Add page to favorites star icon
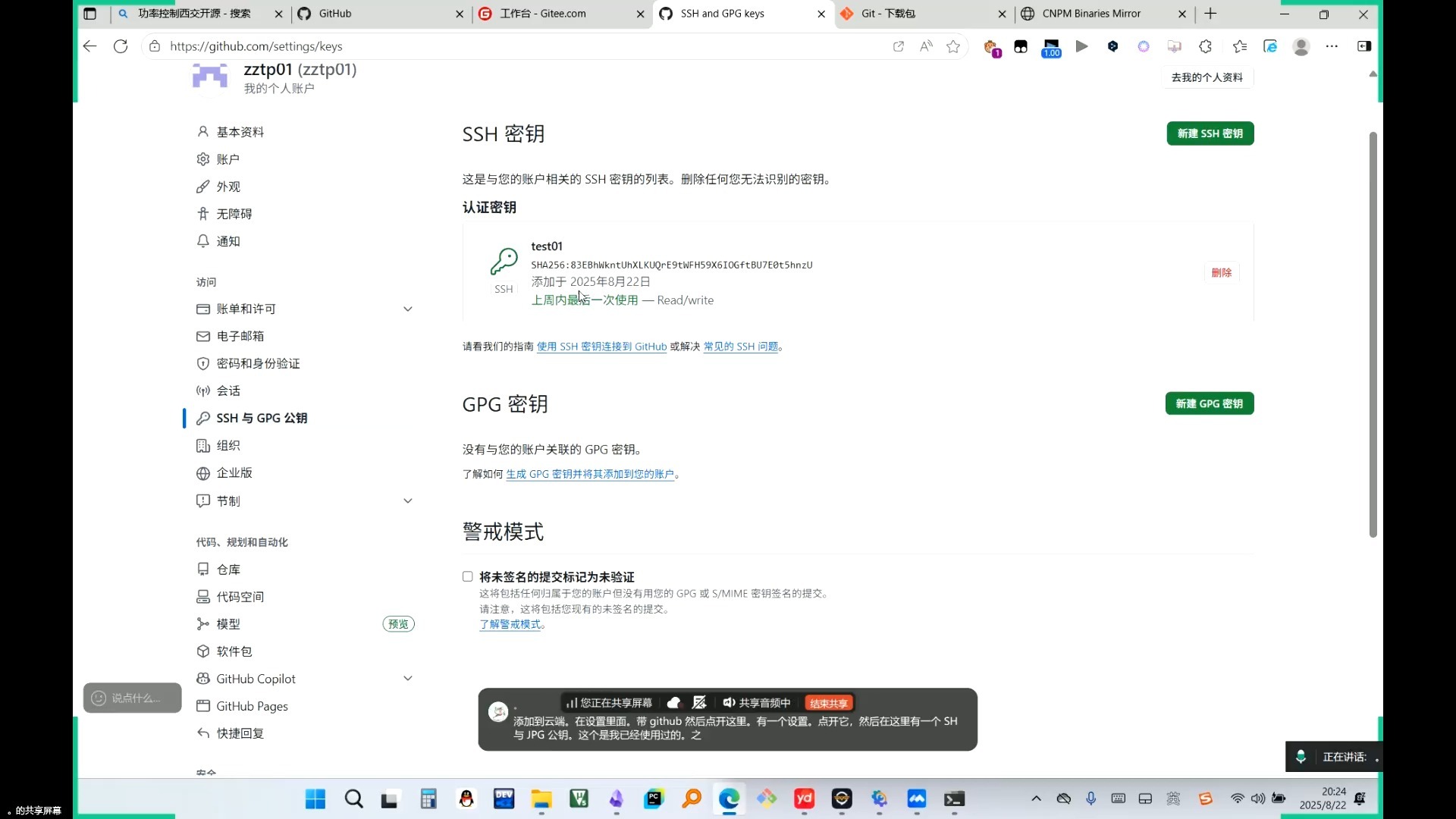The width and height of the screenshot is (1456, 819). point(953,46)
